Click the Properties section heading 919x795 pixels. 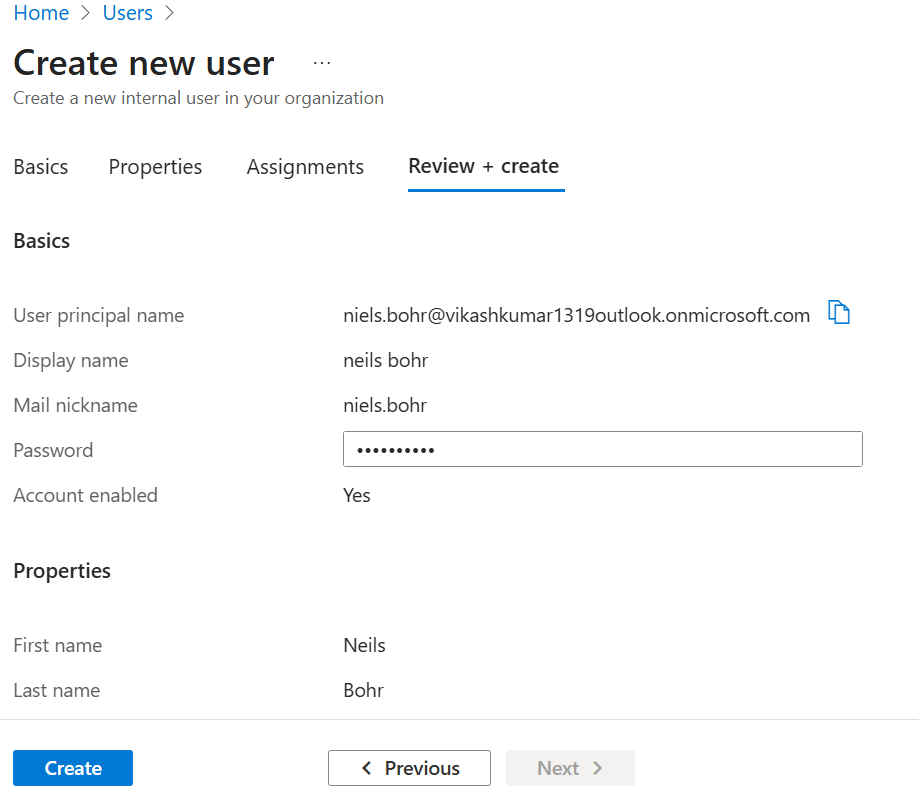pyautogui.click(x=62, y=571)
